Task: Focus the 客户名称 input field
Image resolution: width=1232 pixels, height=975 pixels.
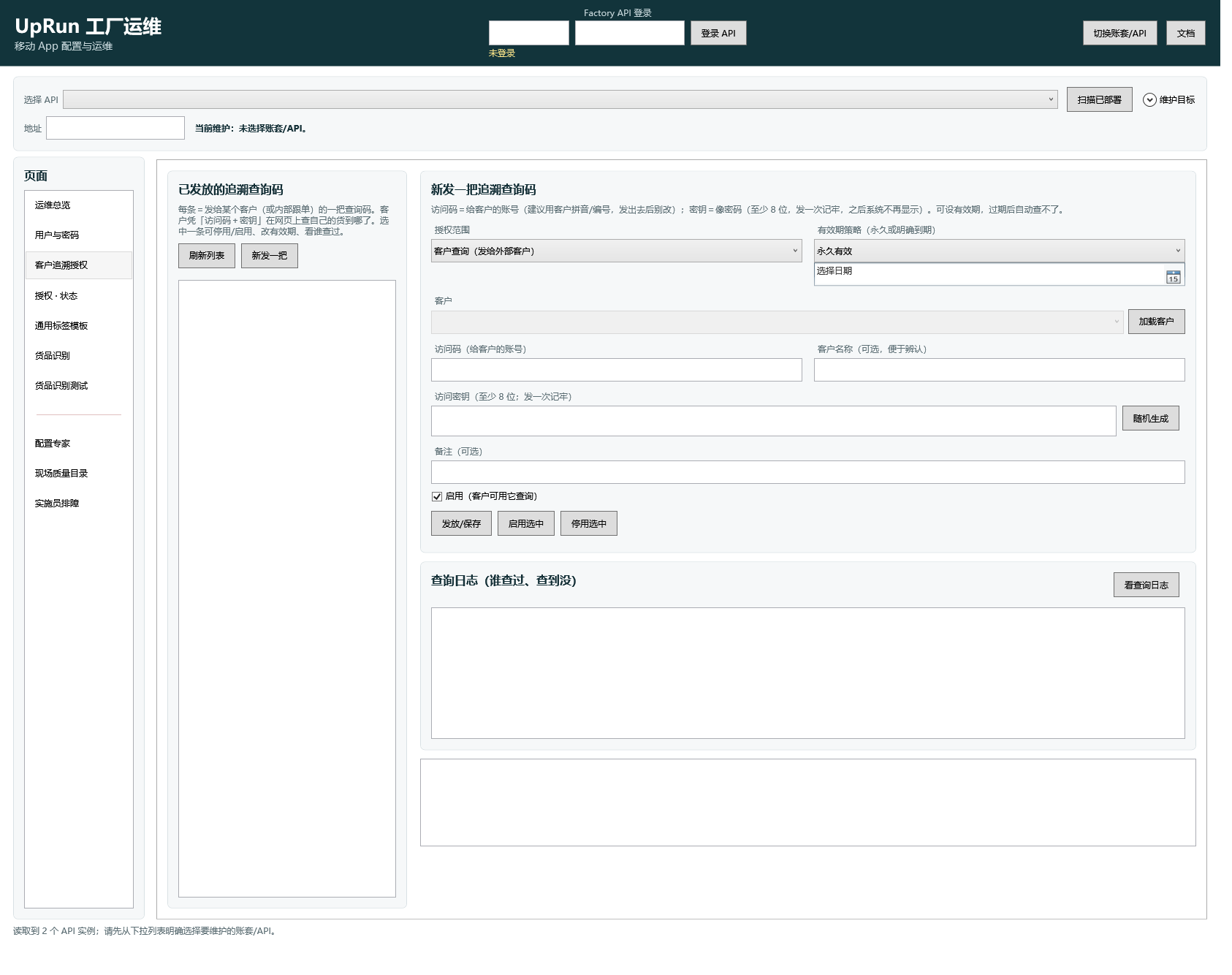Action: 999,370
